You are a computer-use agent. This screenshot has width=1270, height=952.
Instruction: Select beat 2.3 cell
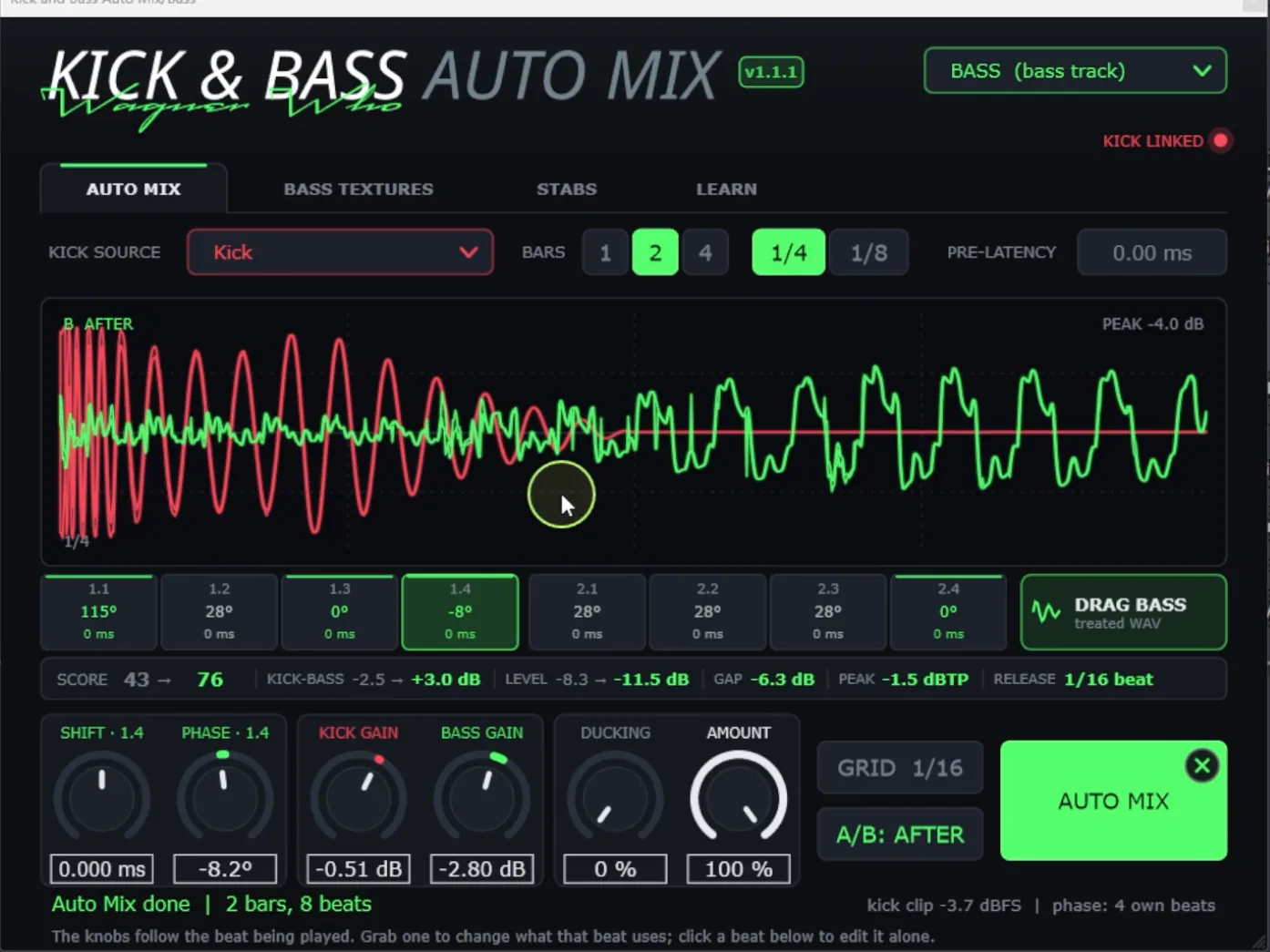[x=827, y=612]
